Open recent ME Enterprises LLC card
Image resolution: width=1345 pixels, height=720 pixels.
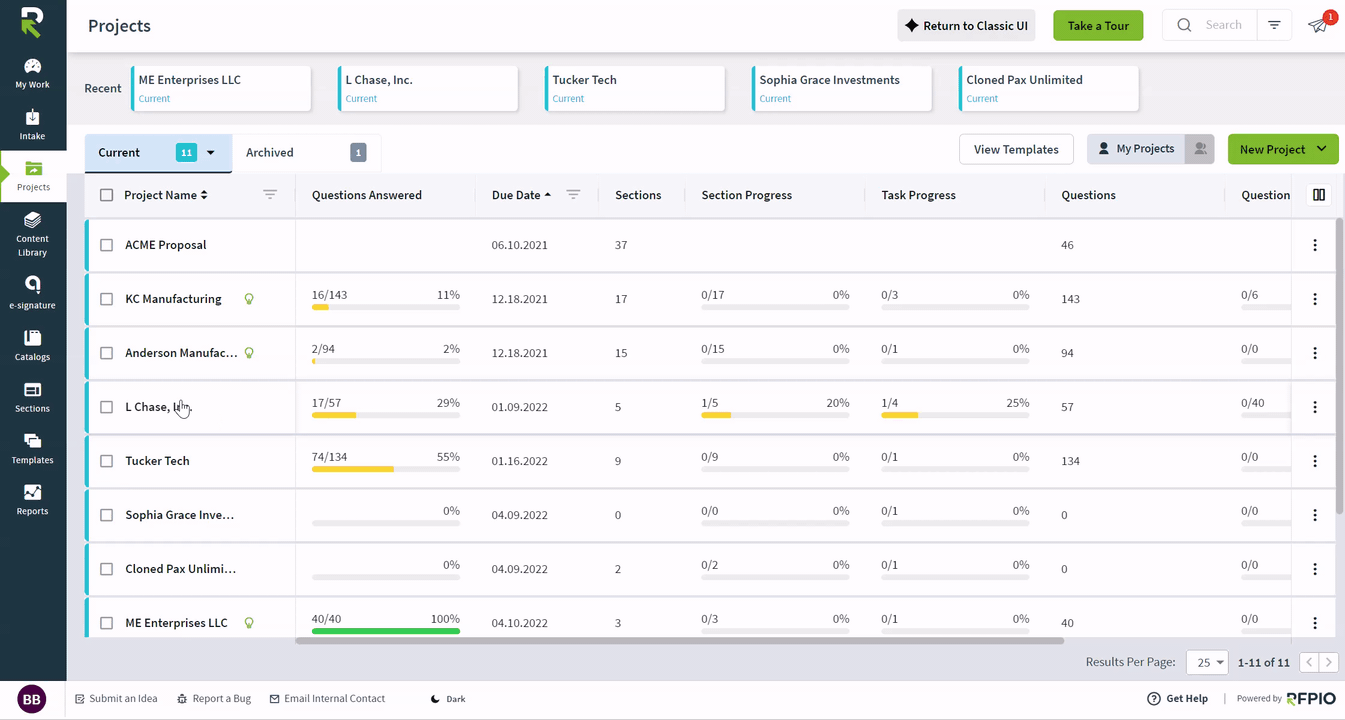pos(221,88)
